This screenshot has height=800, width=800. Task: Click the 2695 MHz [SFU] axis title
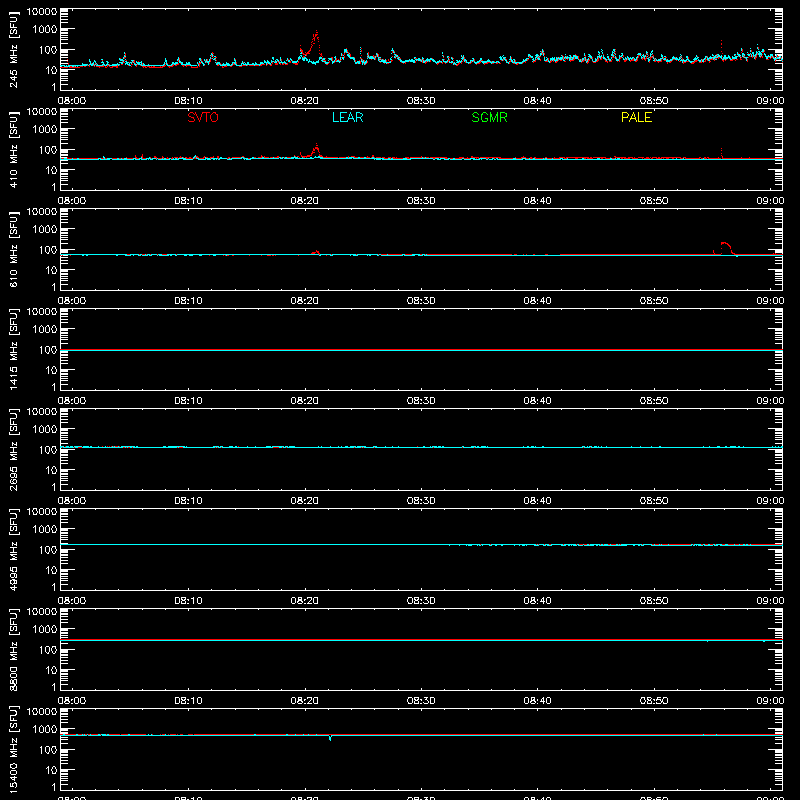click(13, 449)
